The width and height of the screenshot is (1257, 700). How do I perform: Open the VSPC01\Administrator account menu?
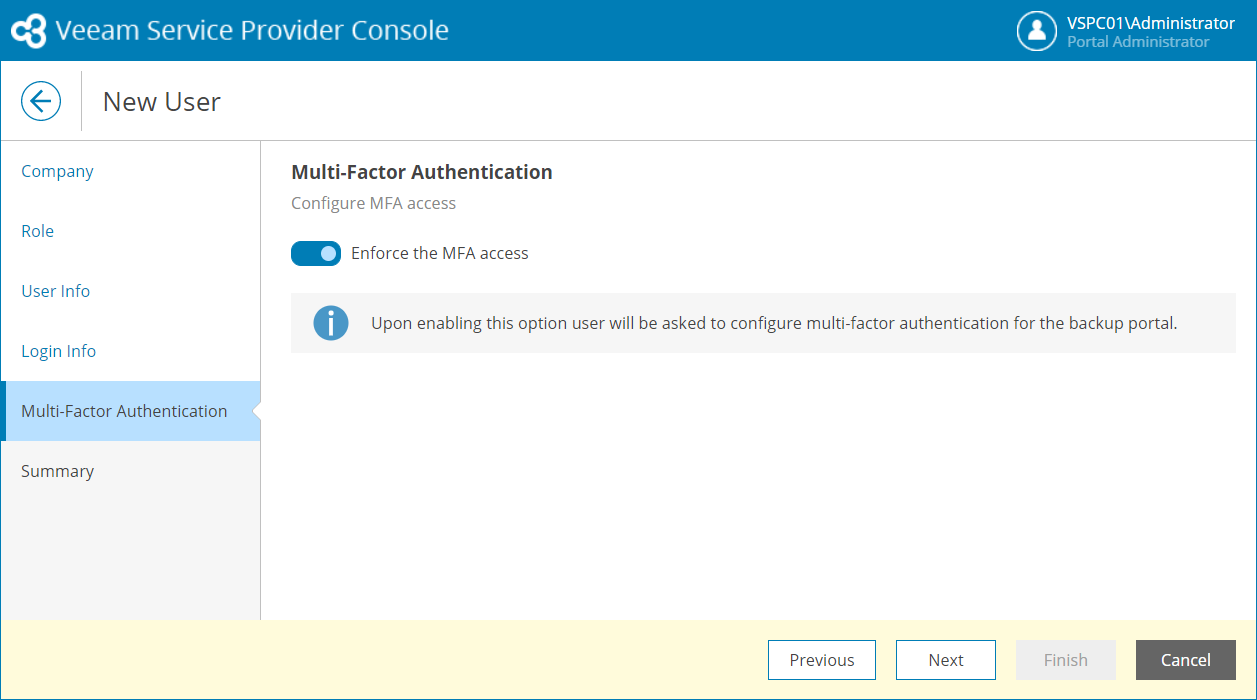point(1151,23)
